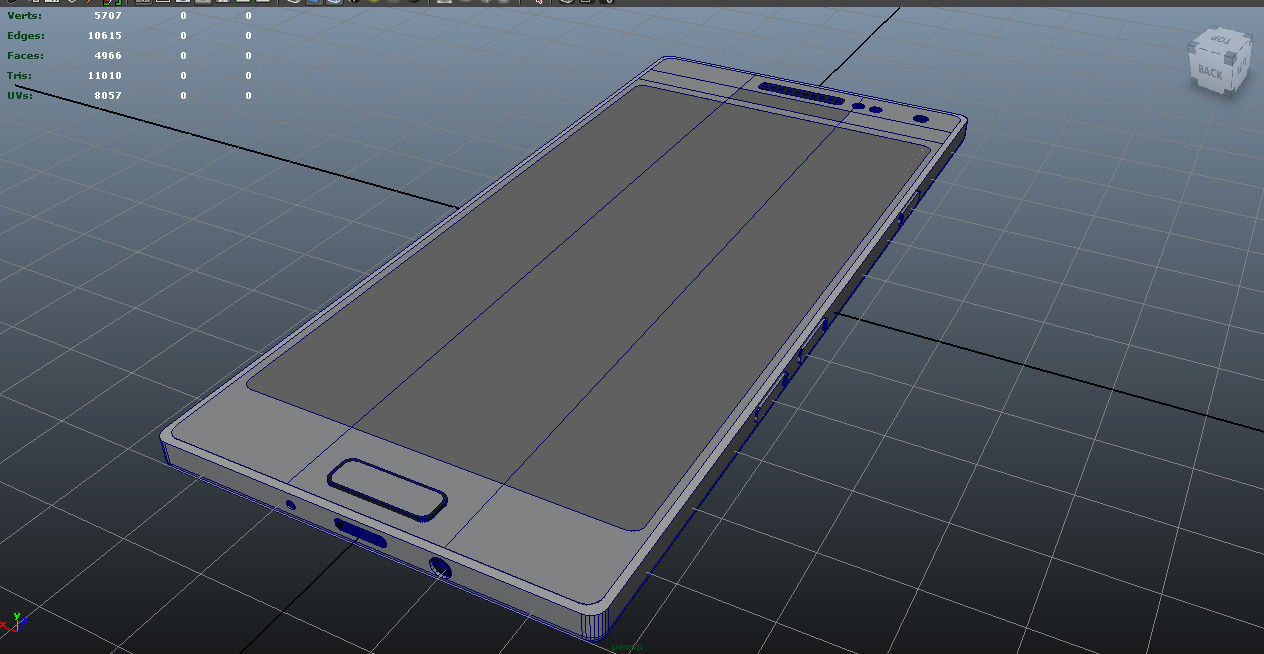
Task: Select the headphone jack on the phone's bottom edge
Action: [440, 570]
